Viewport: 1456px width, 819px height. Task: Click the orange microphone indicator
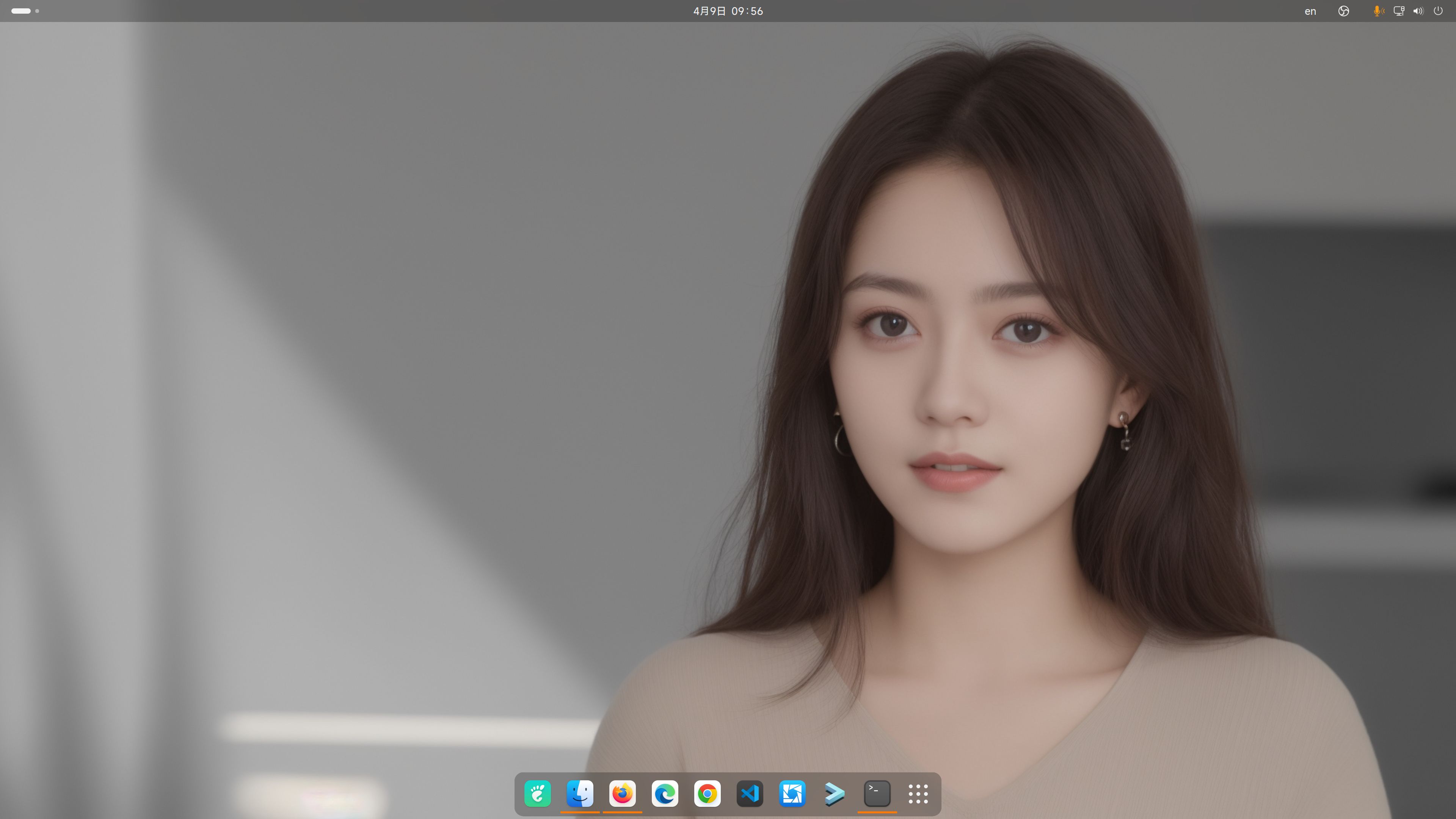pyautogui.click(x=1378, y=11)
